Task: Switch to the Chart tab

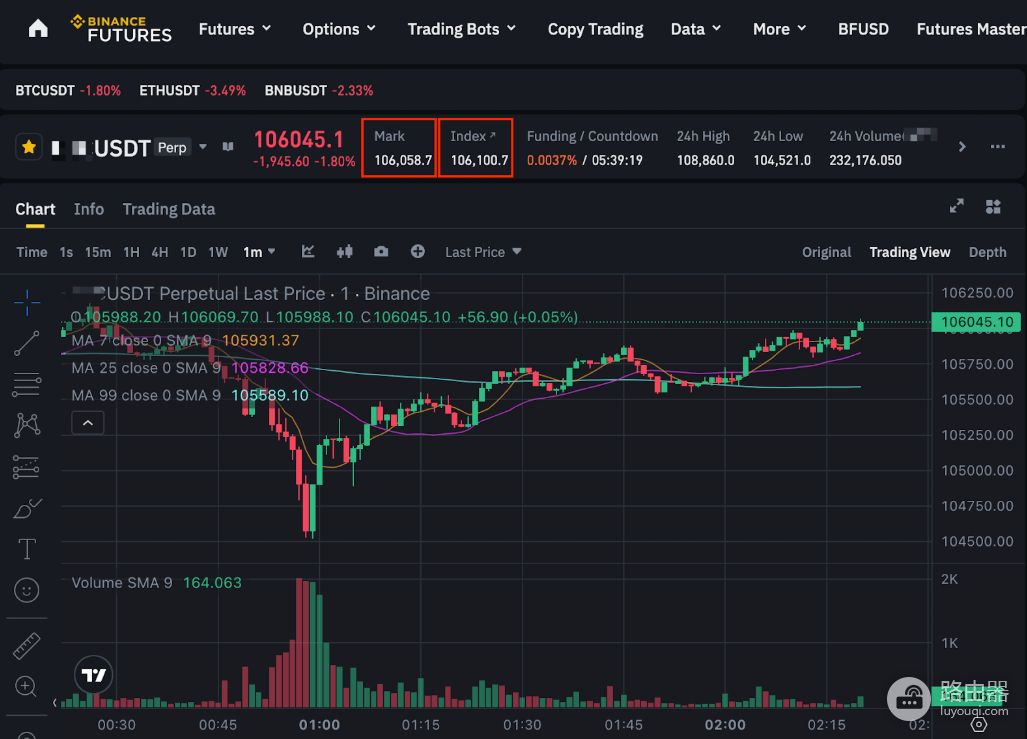Action: coord(35,209)
